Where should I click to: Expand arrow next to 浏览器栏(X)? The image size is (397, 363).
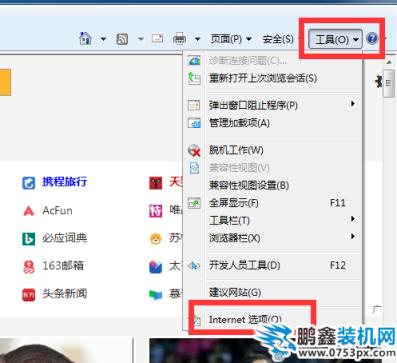(353, 236)
